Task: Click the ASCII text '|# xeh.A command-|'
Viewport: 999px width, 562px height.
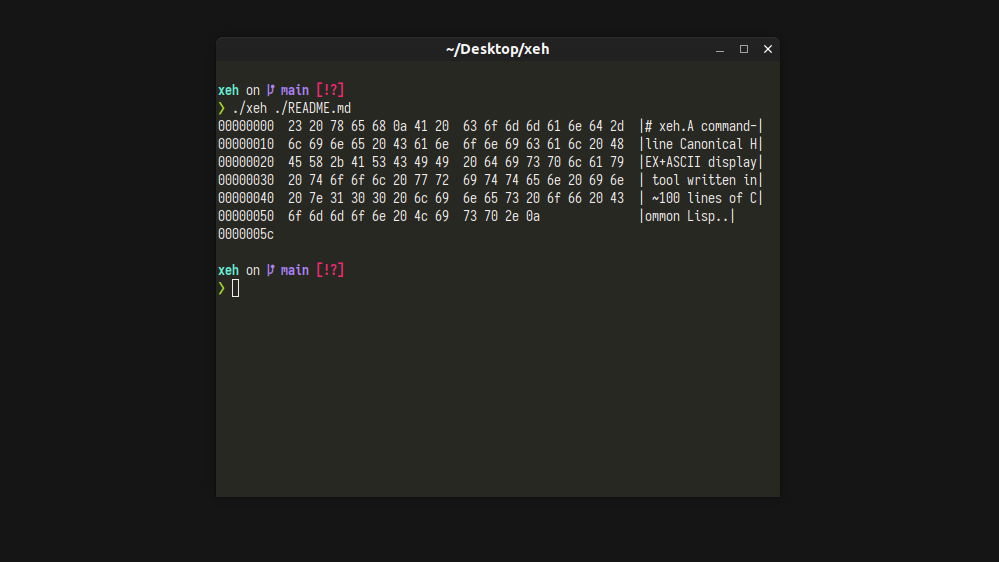Action: (x=701, y=126)
